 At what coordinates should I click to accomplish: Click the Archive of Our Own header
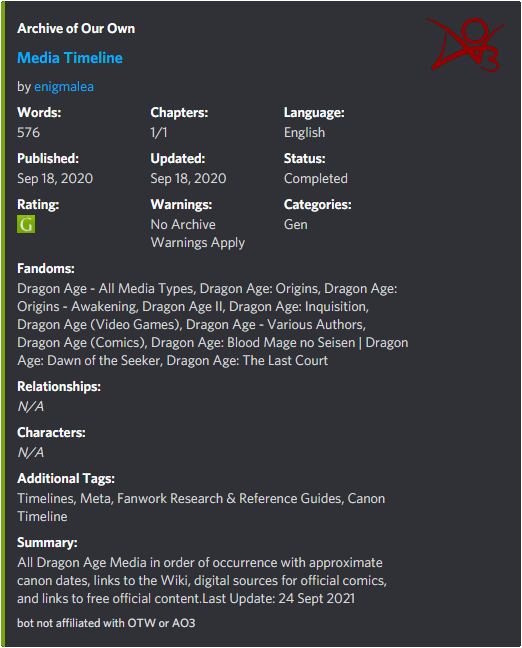coord(76,29)
